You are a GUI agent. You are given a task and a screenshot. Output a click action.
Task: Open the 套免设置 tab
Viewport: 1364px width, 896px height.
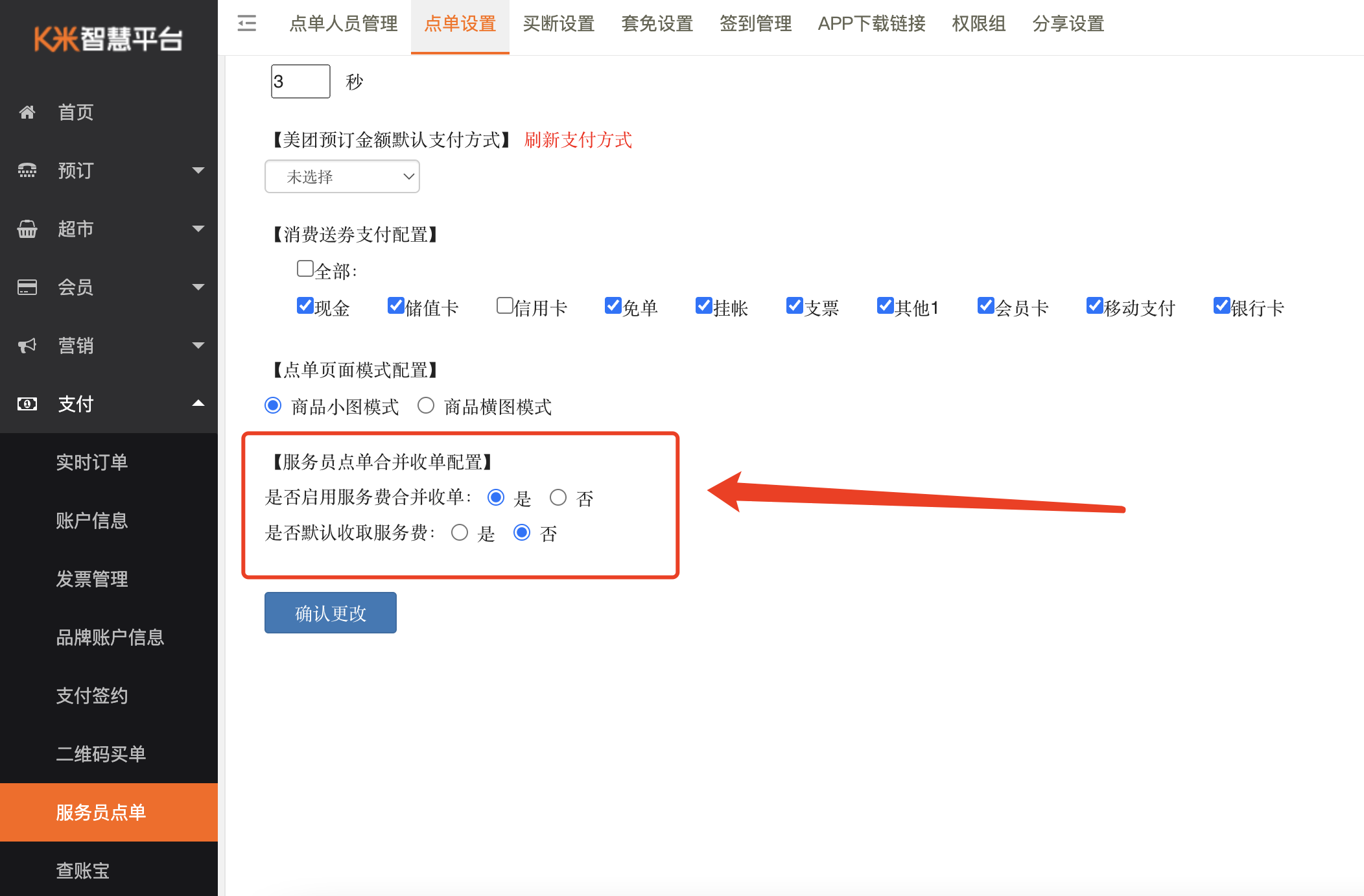point(657,24)
